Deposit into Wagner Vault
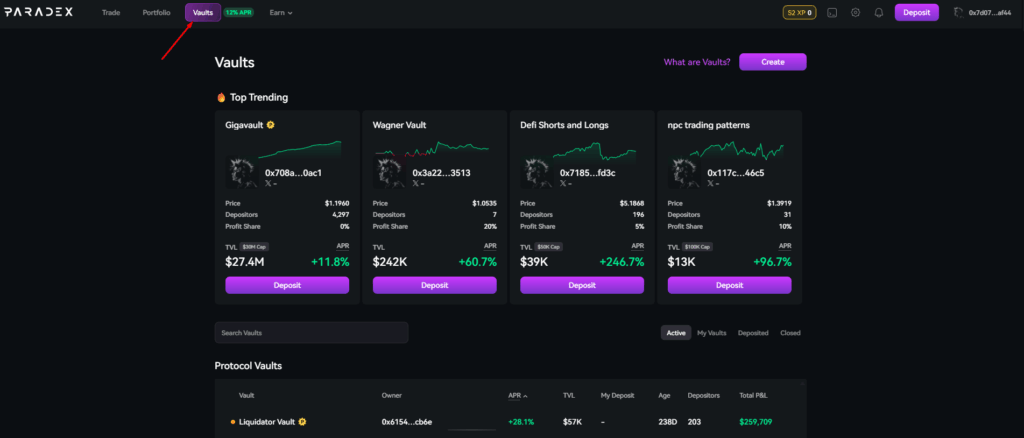Image resolution: width=1024 pixels, height=438 pixels. coord(435,285)
